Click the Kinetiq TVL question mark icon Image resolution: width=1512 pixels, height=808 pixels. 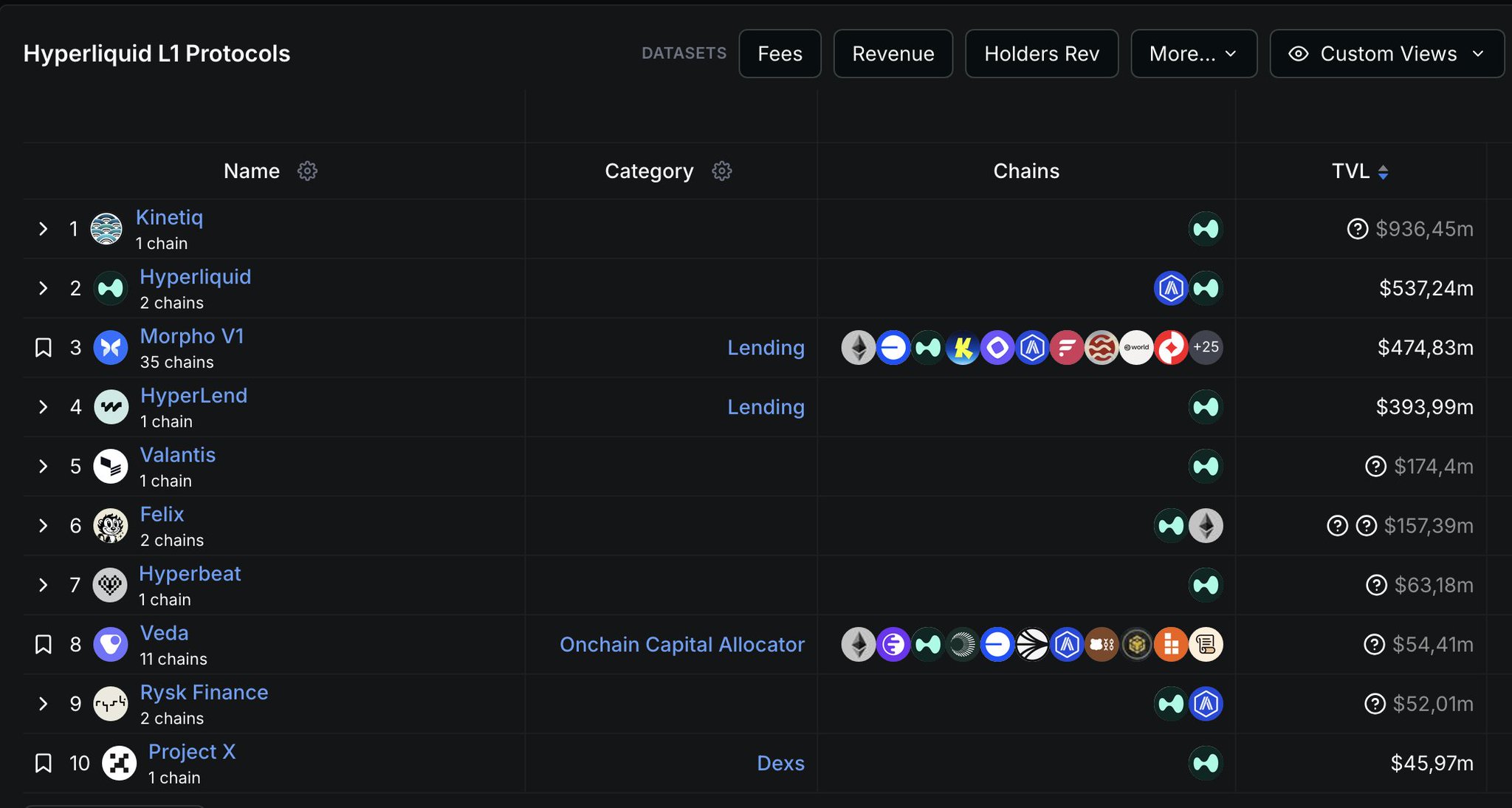[1357, 229]
